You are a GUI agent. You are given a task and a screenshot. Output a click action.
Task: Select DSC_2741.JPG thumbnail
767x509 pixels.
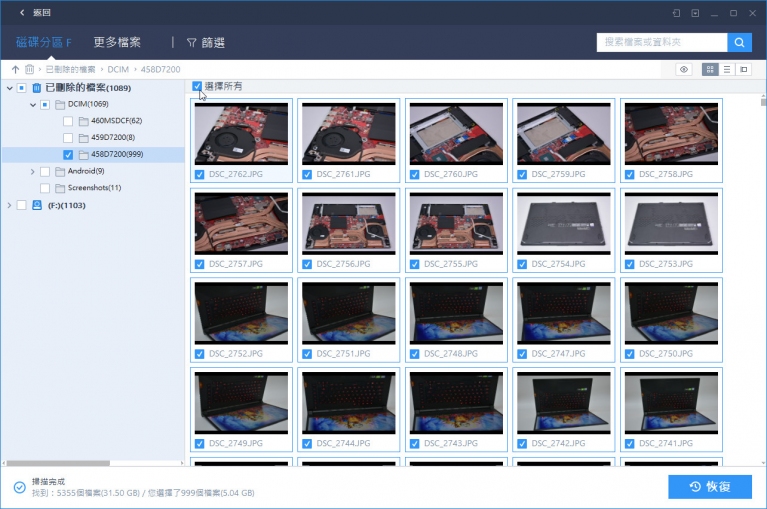[671, 403]
